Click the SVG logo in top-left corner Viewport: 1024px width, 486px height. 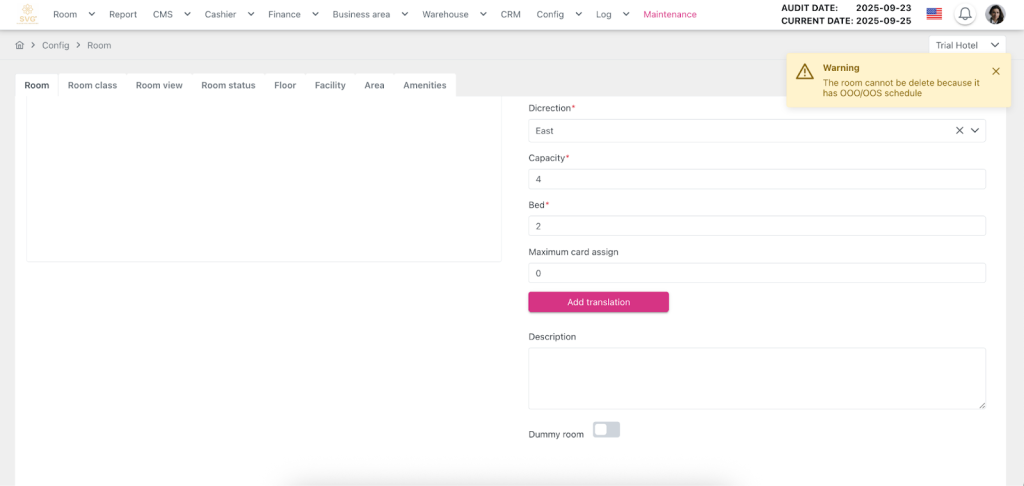coord(27,14)
